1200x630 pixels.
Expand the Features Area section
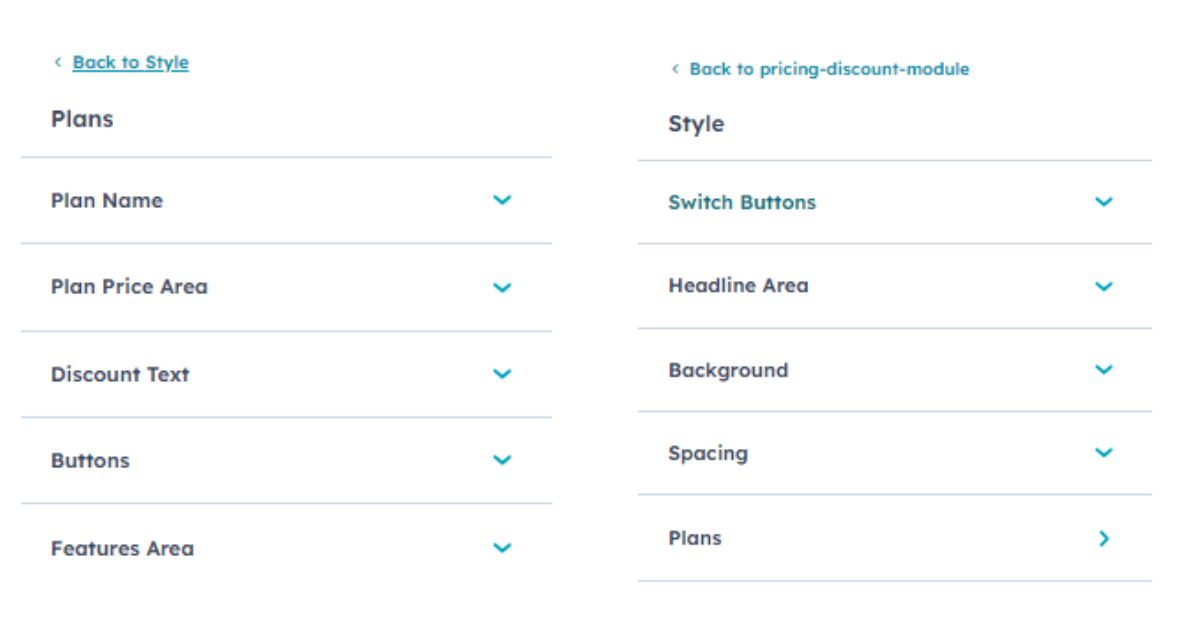(x=503, y=548)
